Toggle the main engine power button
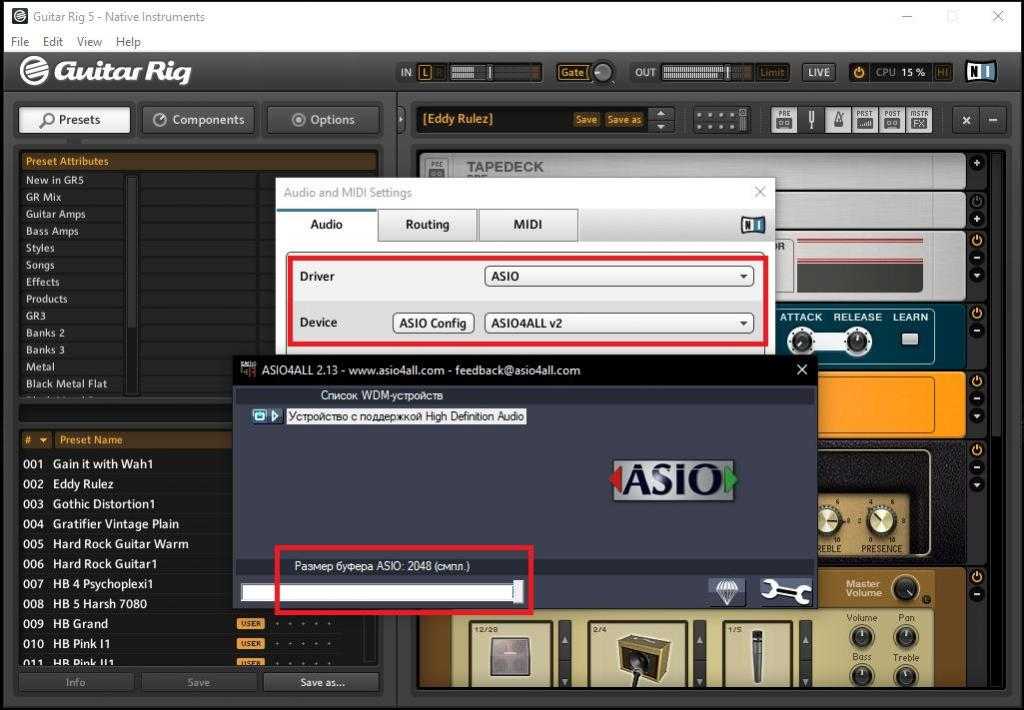Viewport: 1024px width, 710px height. pos(859,73)
